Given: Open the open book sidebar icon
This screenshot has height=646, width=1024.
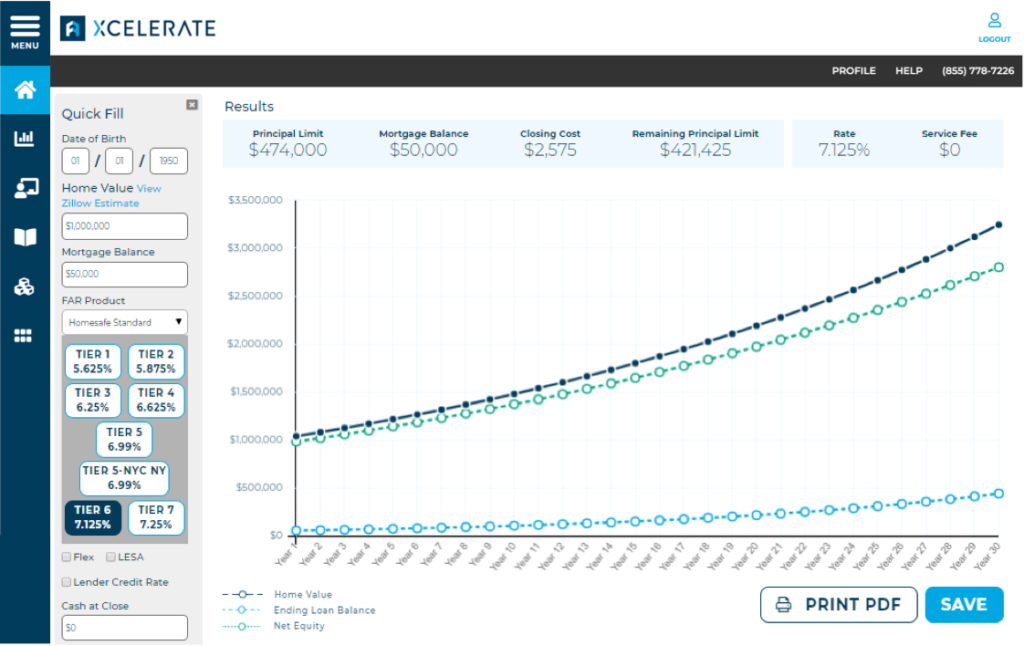Looking at the screenshot, I should 25,237.
